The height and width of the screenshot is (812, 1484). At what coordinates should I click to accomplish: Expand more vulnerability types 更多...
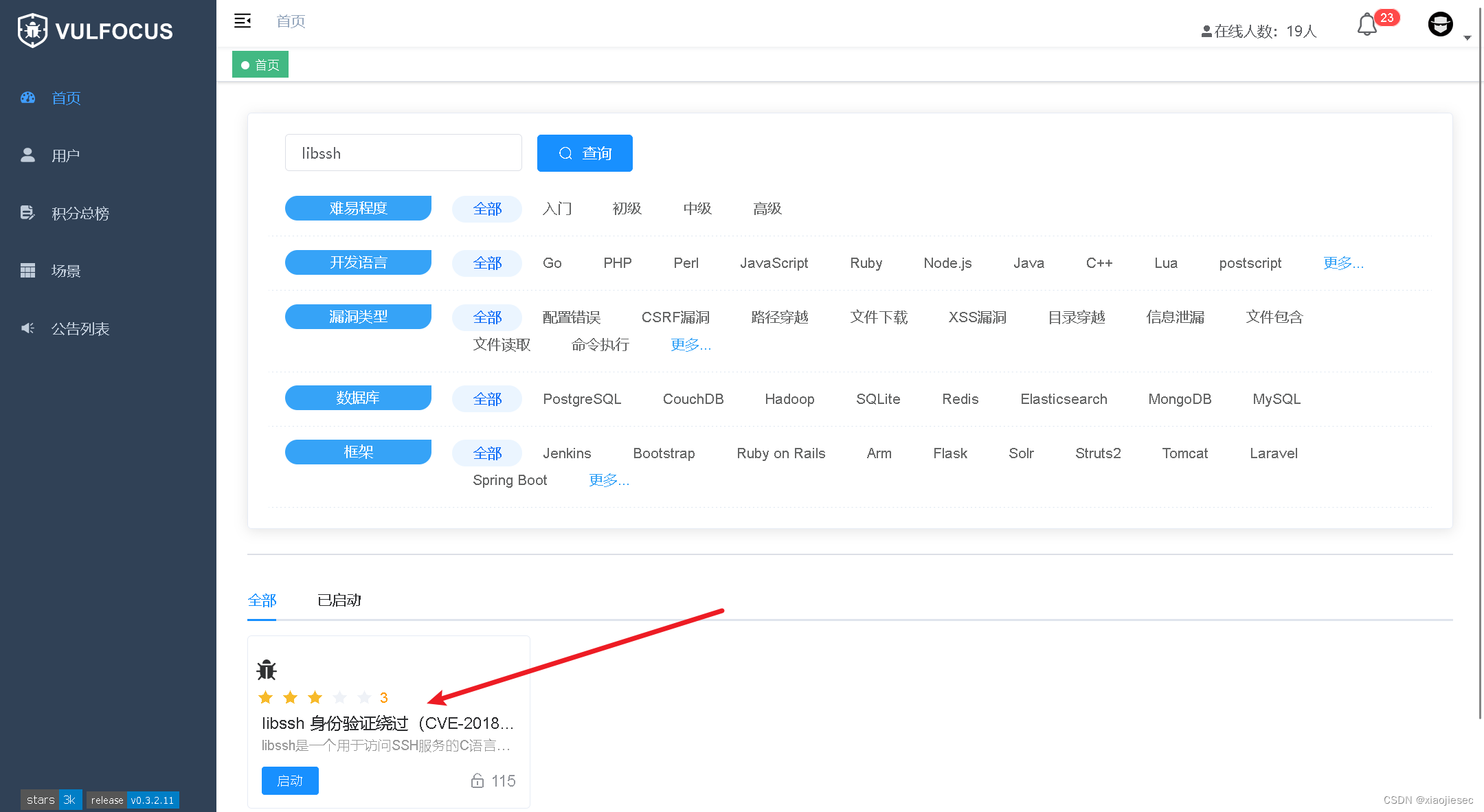pos(690,344)
